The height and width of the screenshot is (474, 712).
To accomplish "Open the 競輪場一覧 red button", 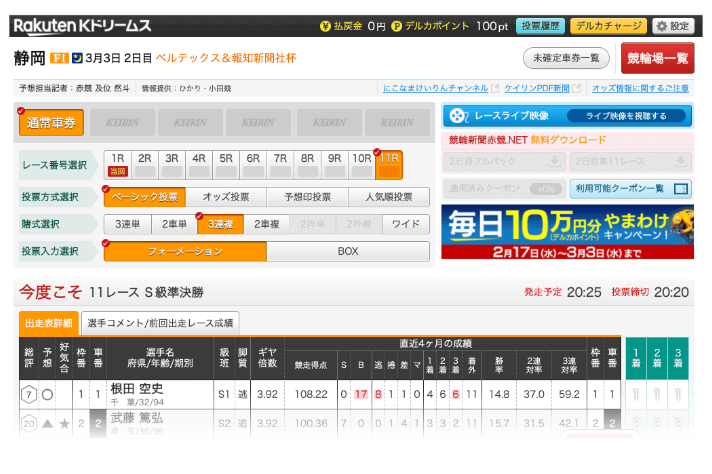I will point(658,58).
